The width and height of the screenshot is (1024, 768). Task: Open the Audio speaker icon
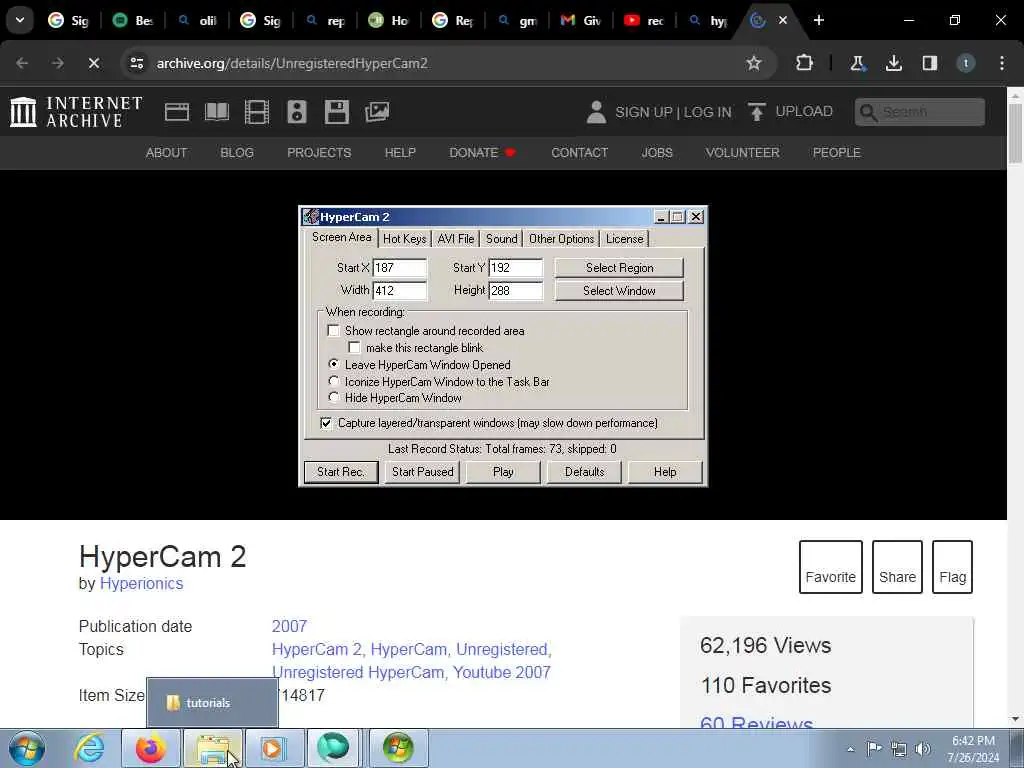[x=296, y=112]
